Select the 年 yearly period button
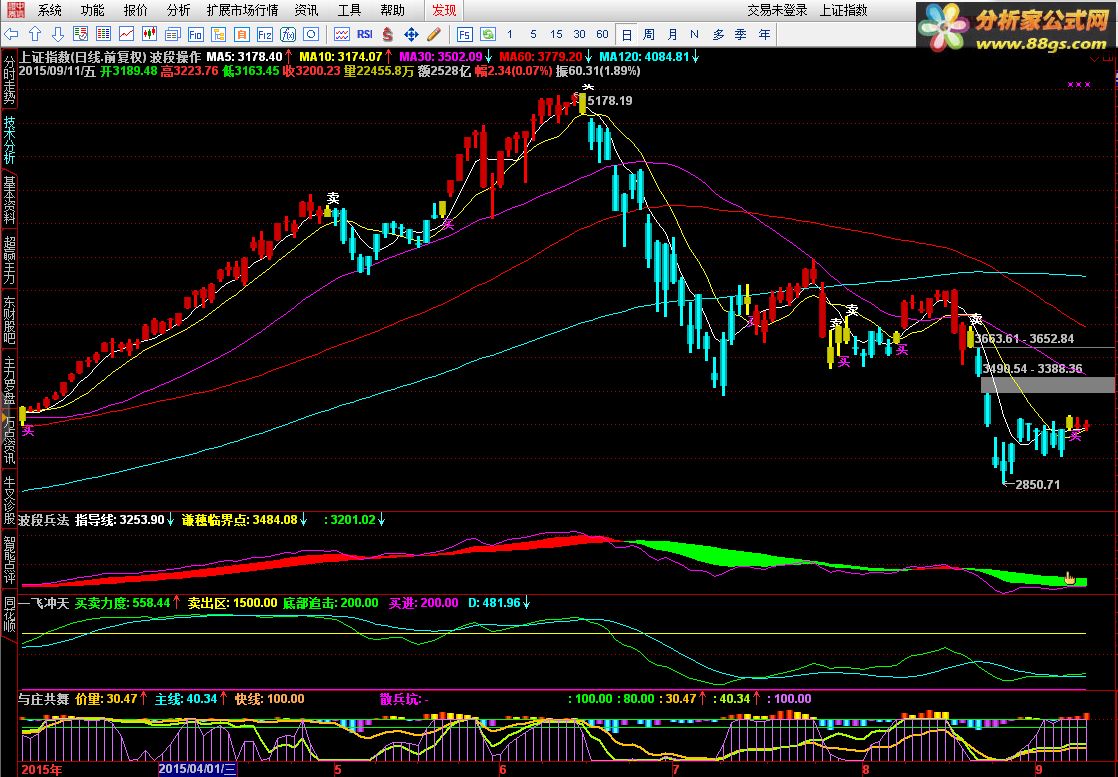 [764, 34]
